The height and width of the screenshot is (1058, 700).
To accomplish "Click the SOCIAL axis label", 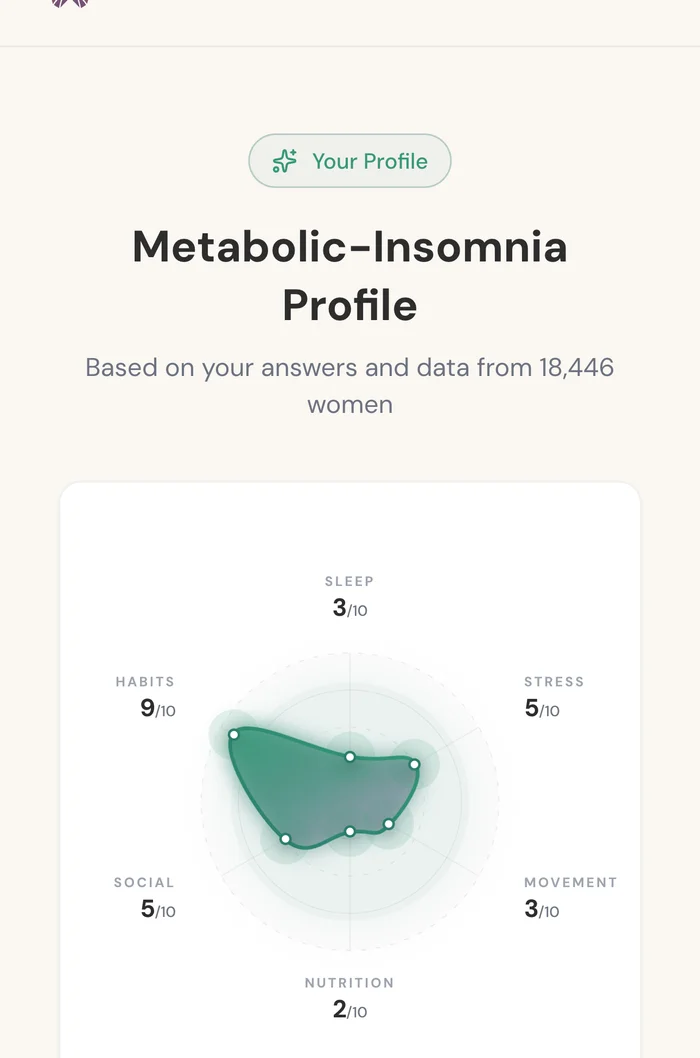I will tap(144, 882).
